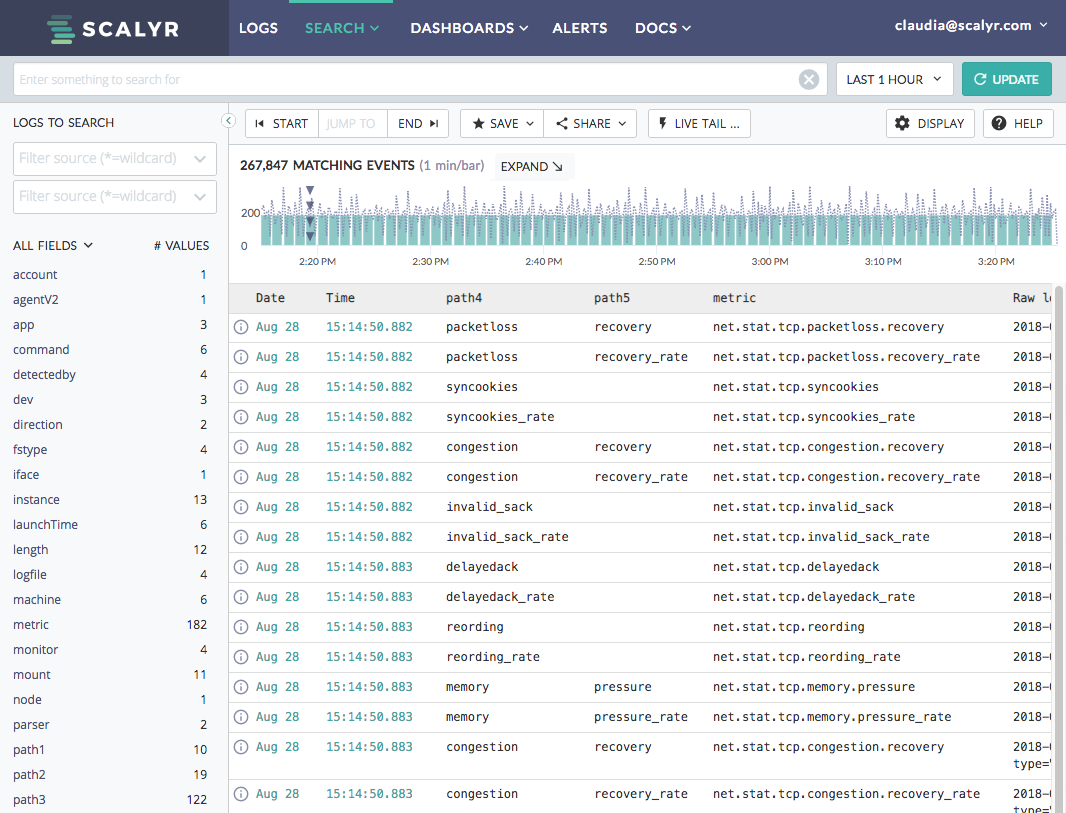Click the Scalyr logo icon
Viewport: 1066px width, 813px height.
pyautogui.click(x=61, y=29)
